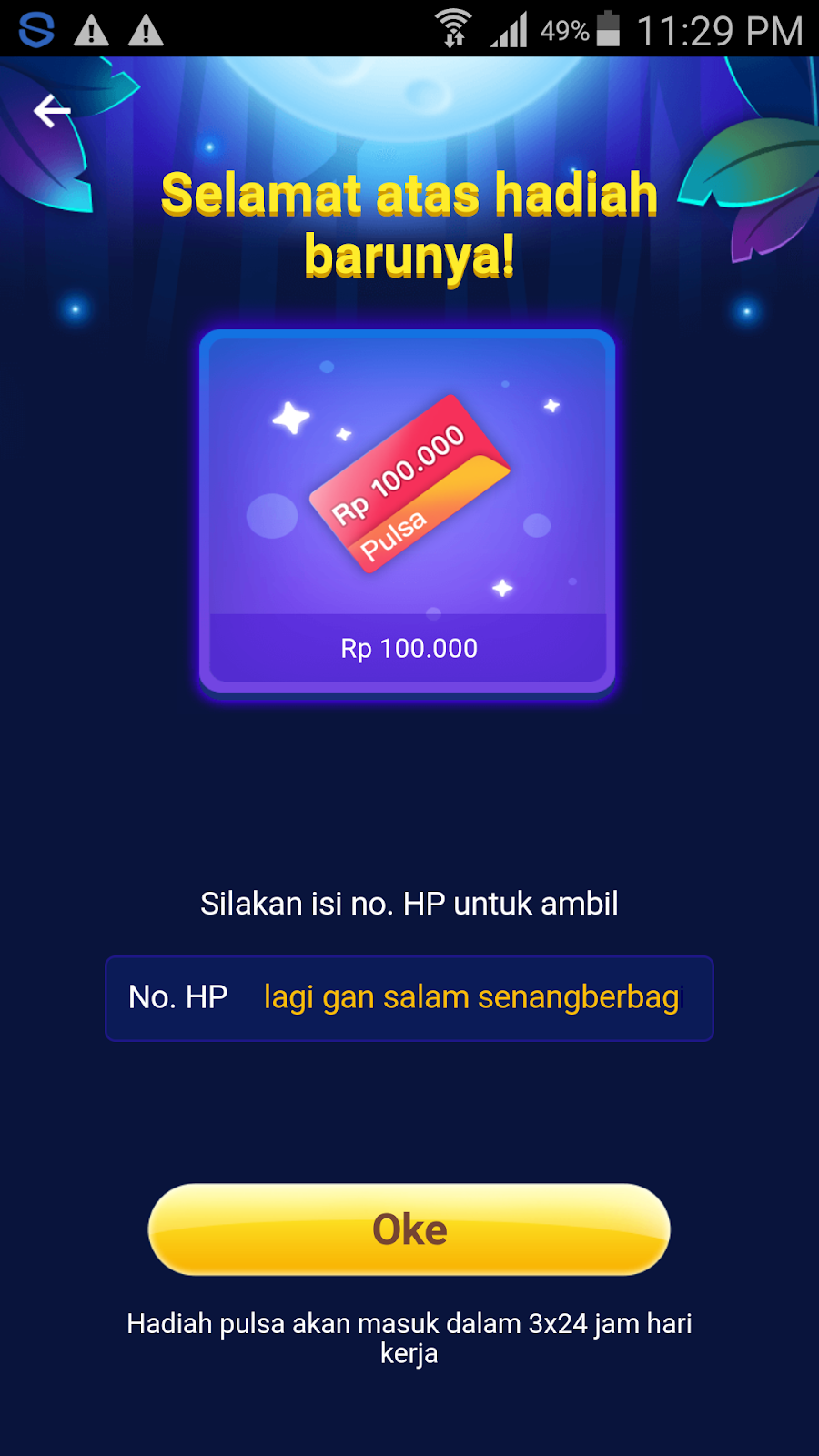Image resolution: width=819 pixels, height=1456 pixels.
Task: Tap the blue S app notification icon
Action: coord(36,30)
